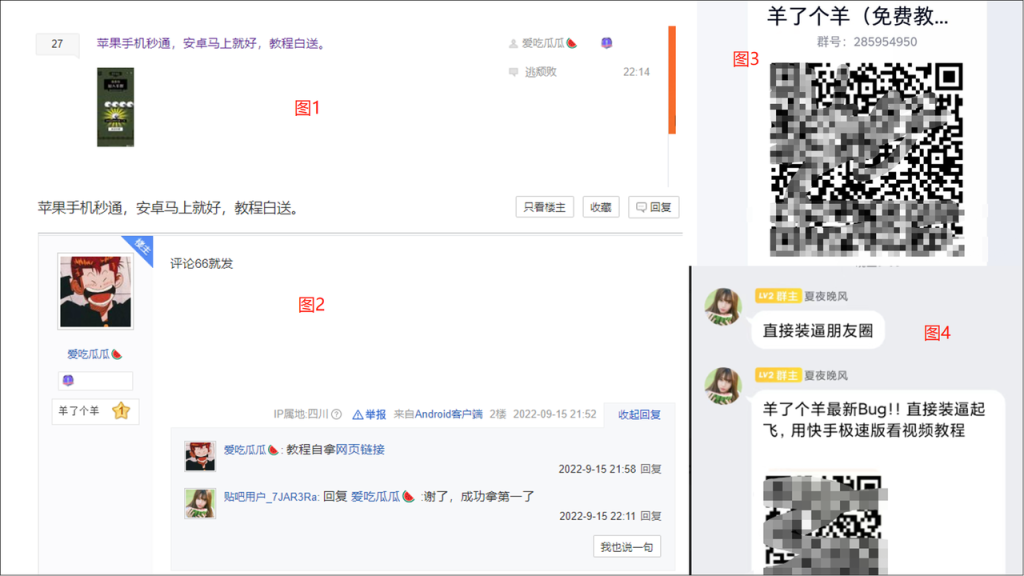Click the badge box under poster username

[x=95, y=380]
